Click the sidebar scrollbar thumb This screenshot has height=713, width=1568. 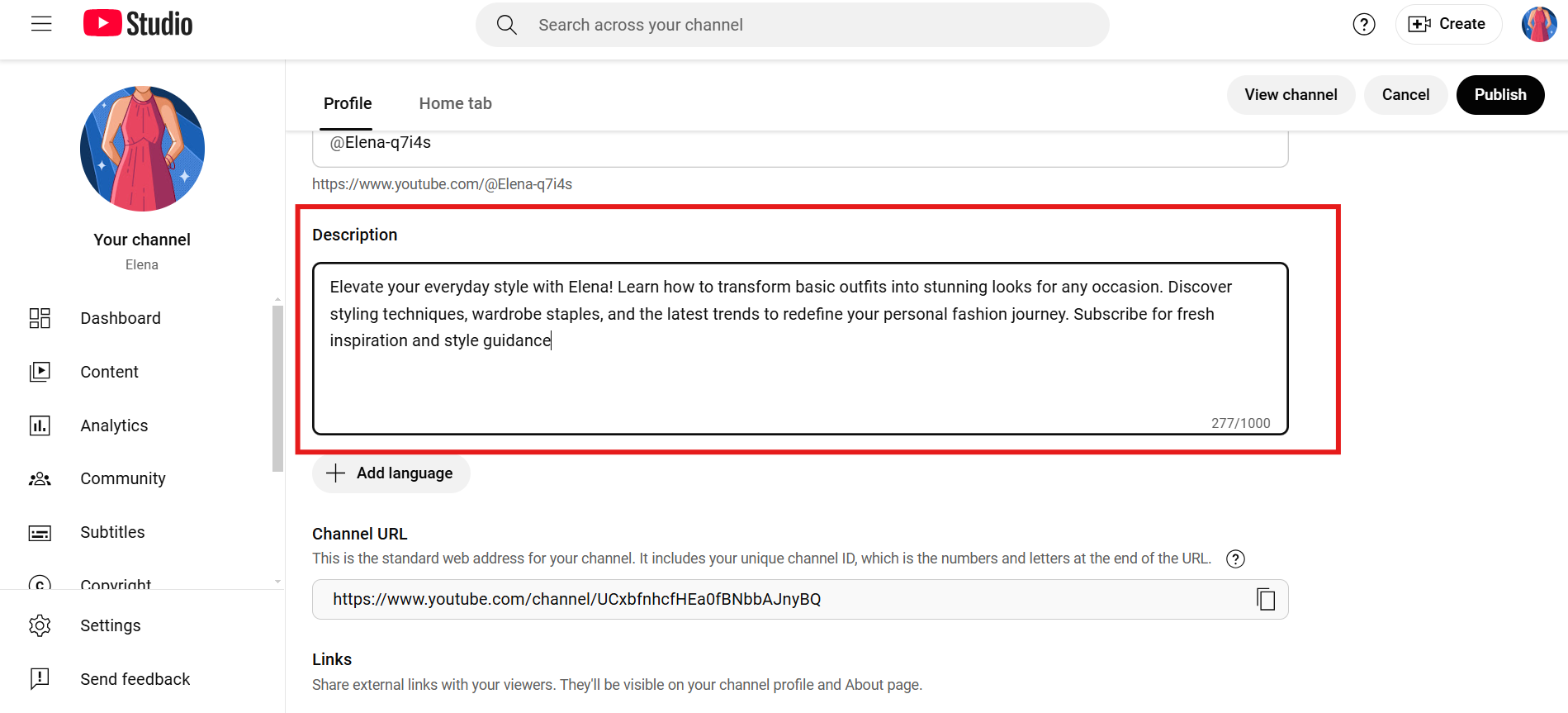[277, 388]
